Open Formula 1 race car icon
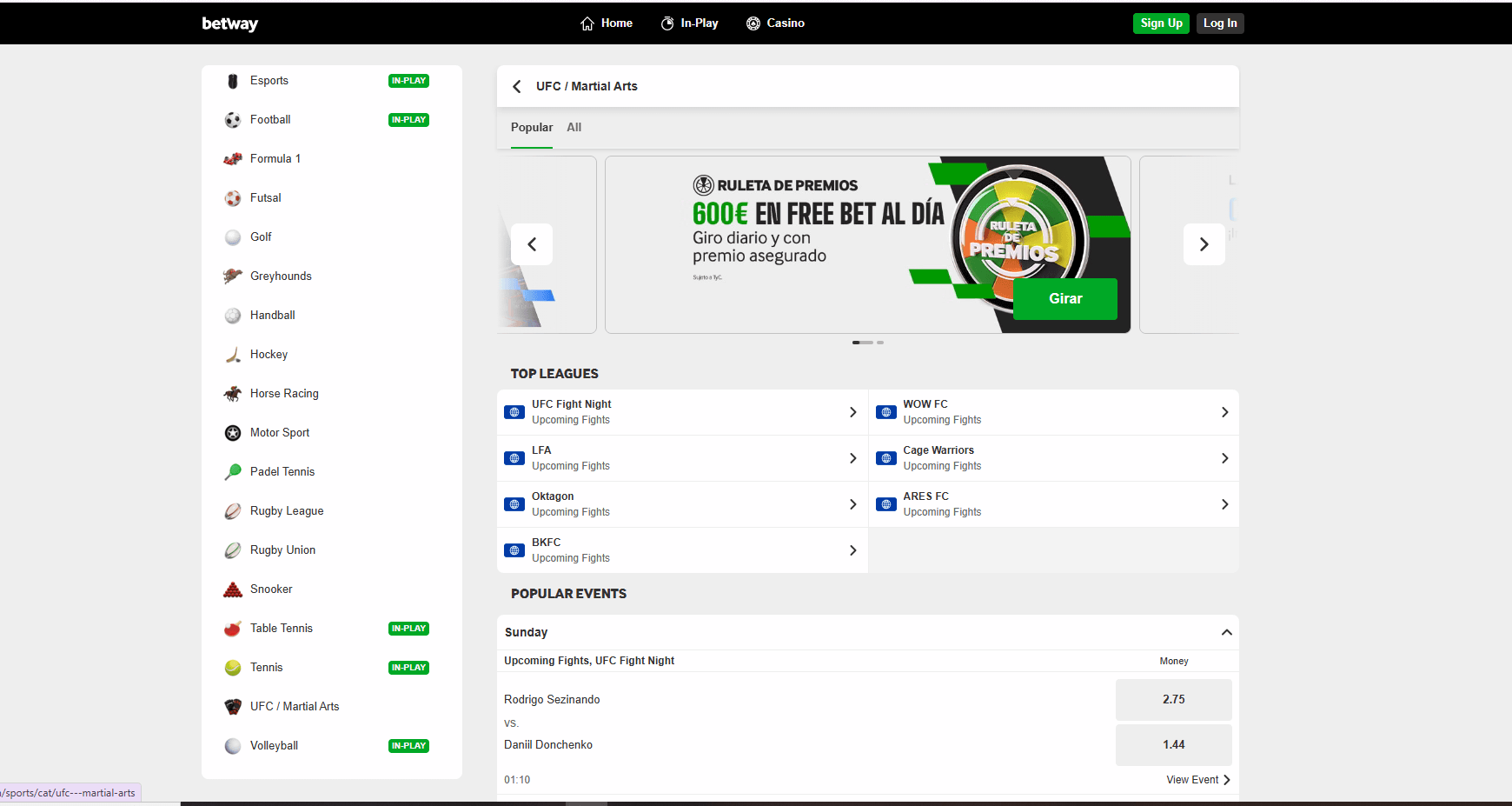This screenshot has height=806, width=1512. pos(232,159)
